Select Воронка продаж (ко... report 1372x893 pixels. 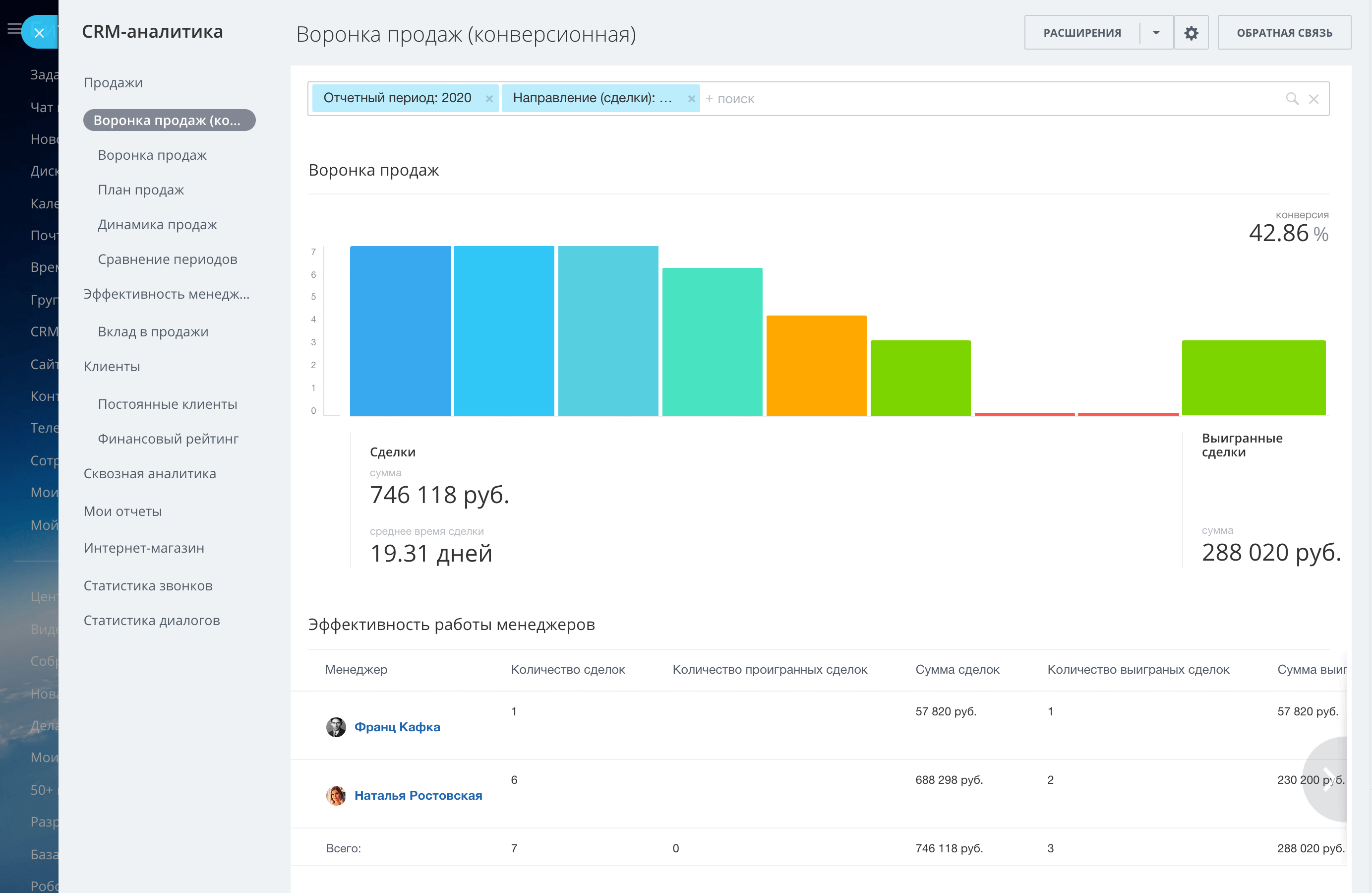(170, 120)
